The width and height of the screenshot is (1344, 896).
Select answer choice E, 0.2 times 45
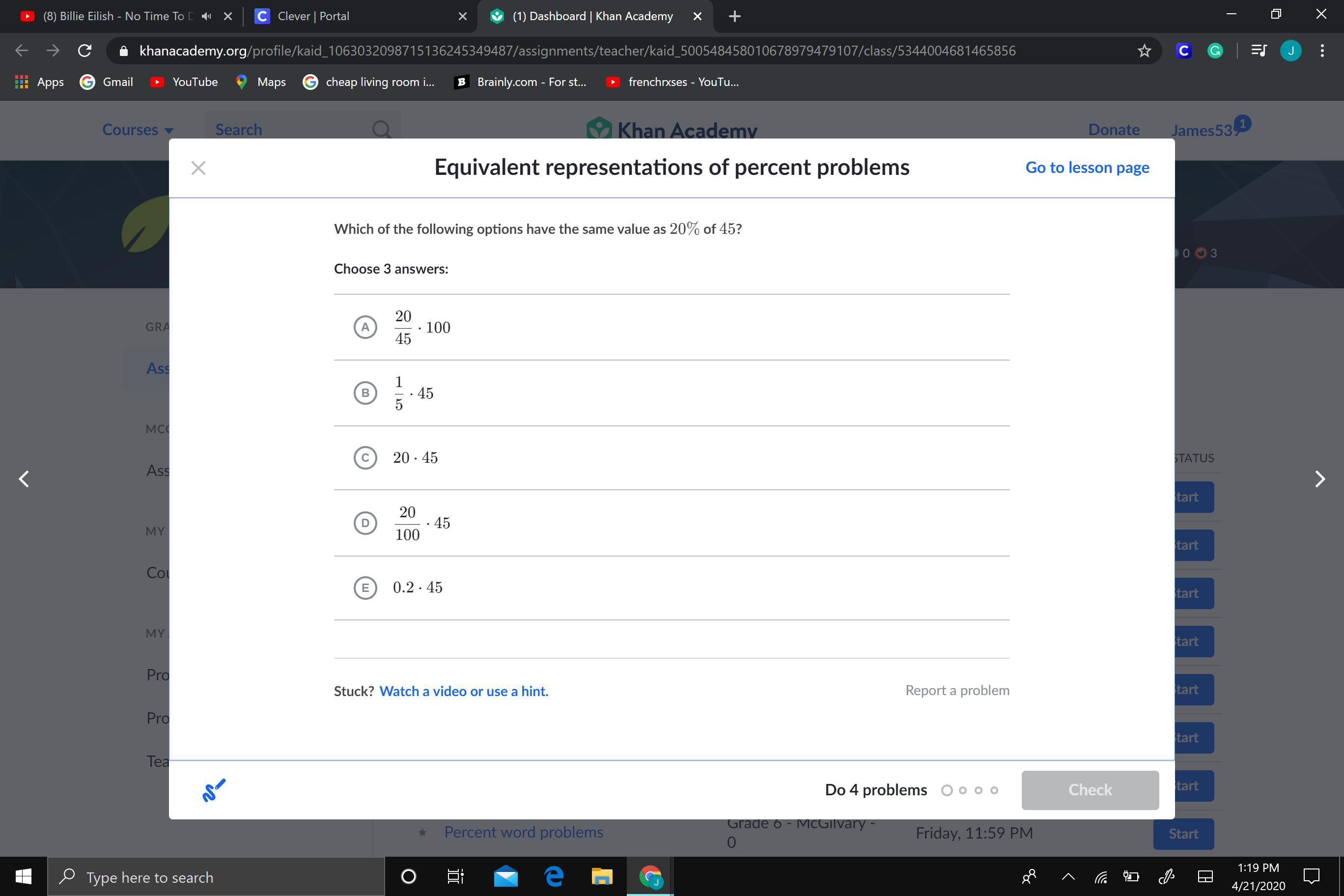click(x=365, y=588)
